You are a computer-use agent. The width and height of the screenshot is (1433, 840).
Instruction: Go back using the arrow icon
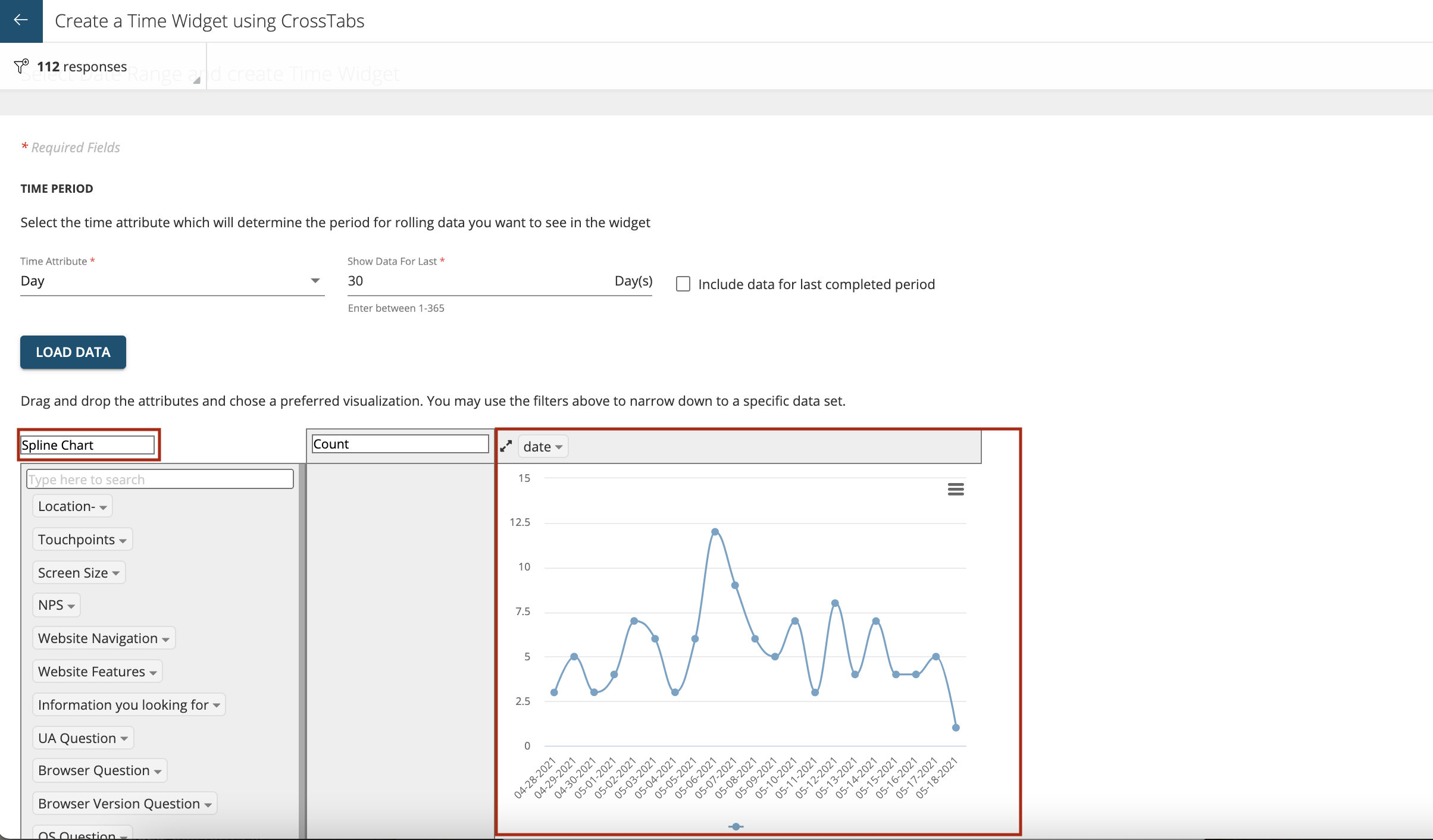(21, 20)
